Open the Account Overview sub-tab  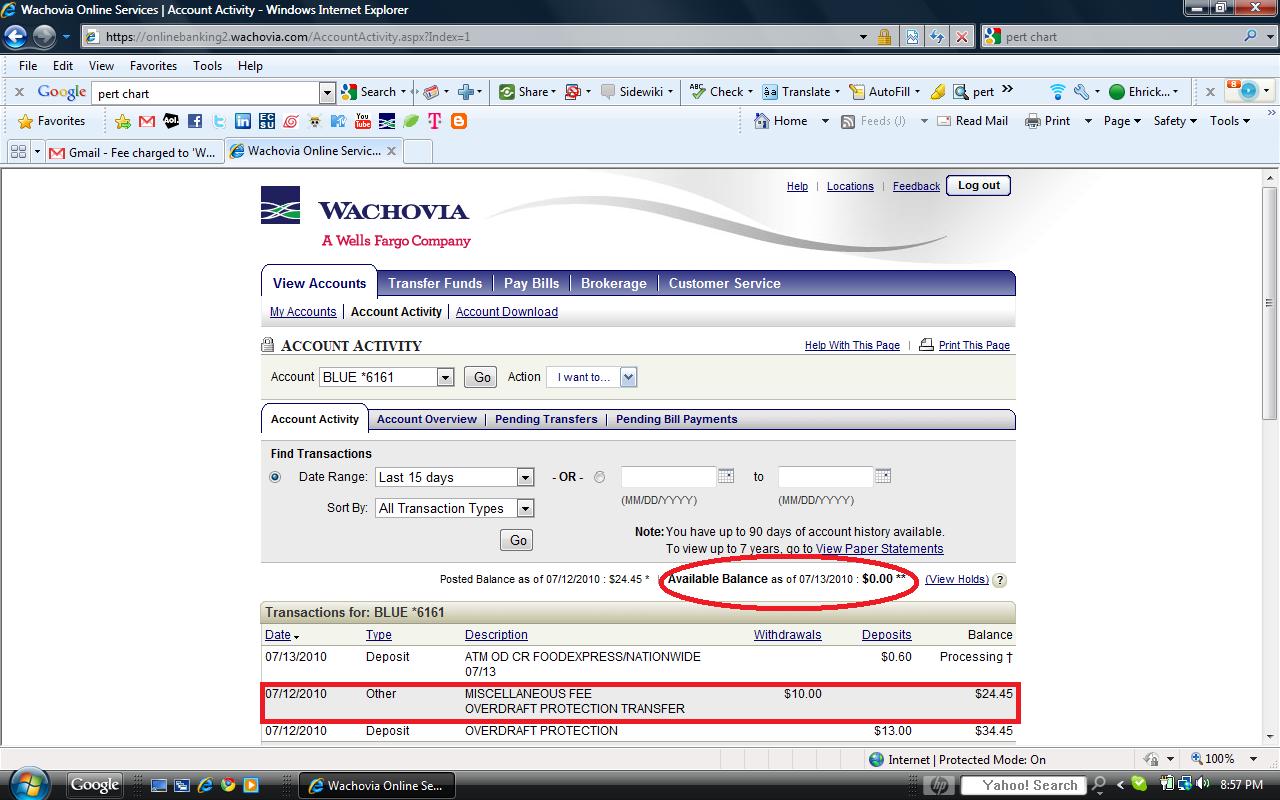point(427,419)
